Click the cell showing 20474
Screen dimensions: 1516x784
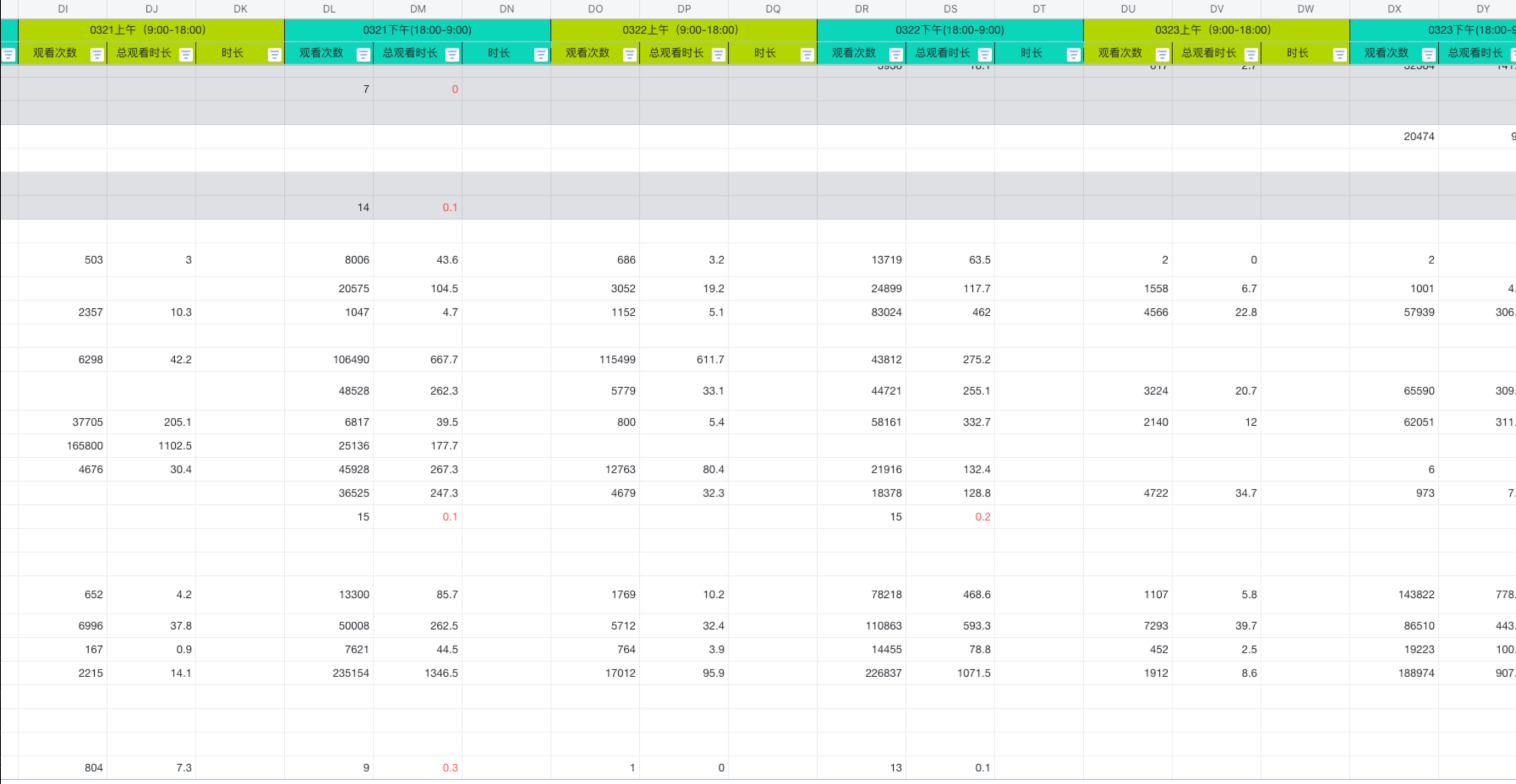click(1394, 136)
